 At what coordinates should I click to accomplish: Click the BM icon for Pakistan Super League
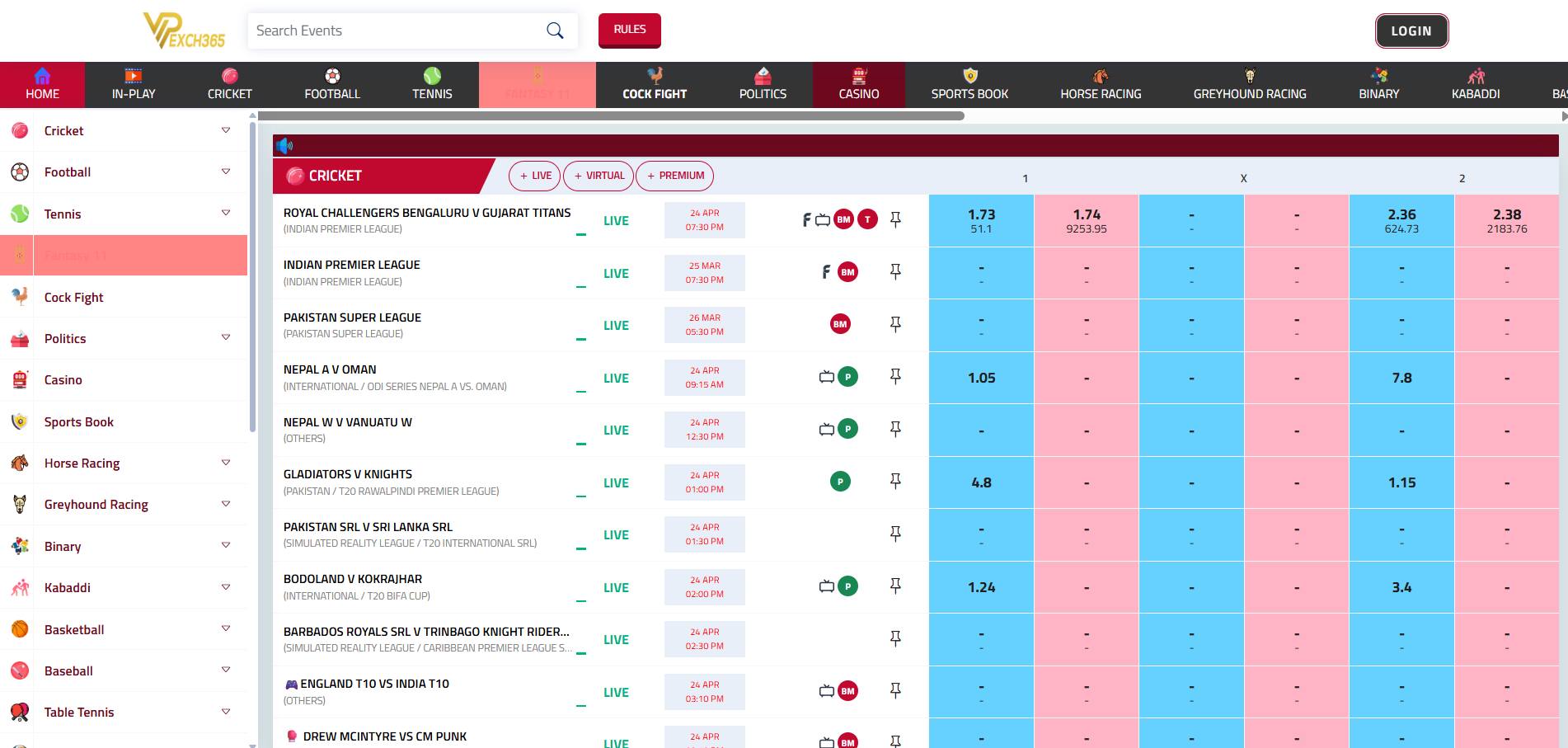tap(840, 324)
